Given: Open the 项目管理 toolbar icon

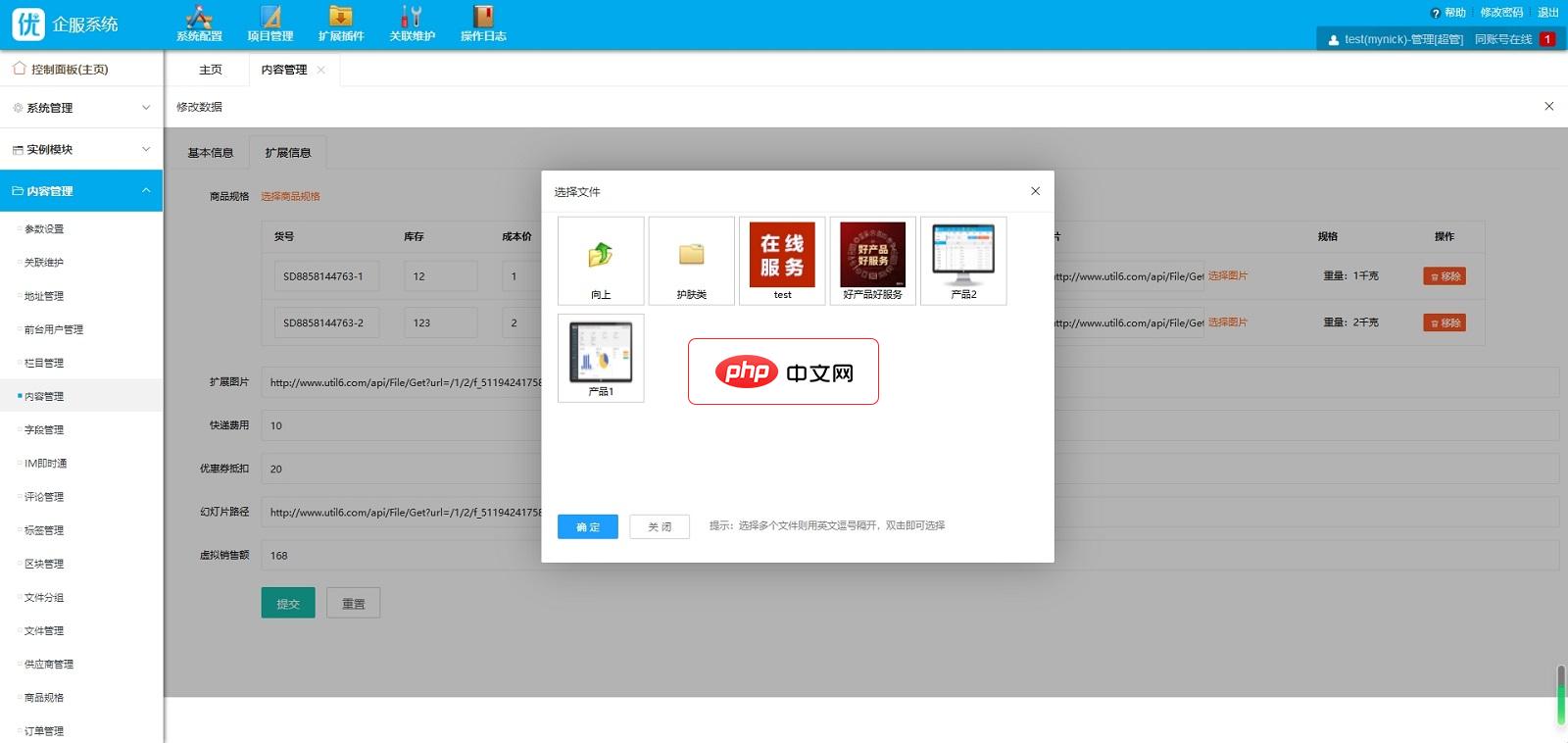Looking at the screenshot, I should (x=270, y=24).
